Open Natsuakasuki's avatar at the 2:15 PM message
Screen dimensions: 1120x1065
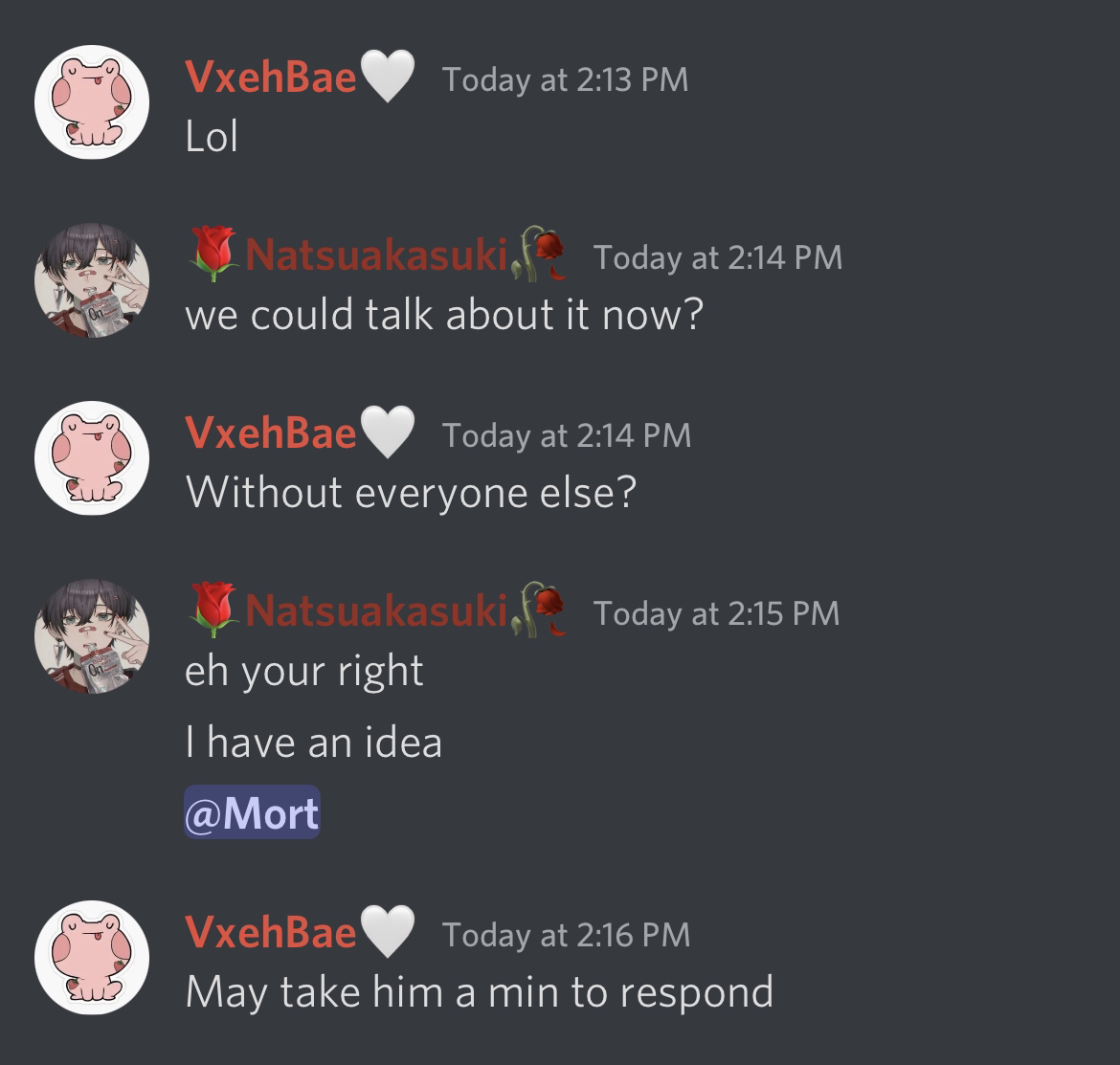[92, 636]
